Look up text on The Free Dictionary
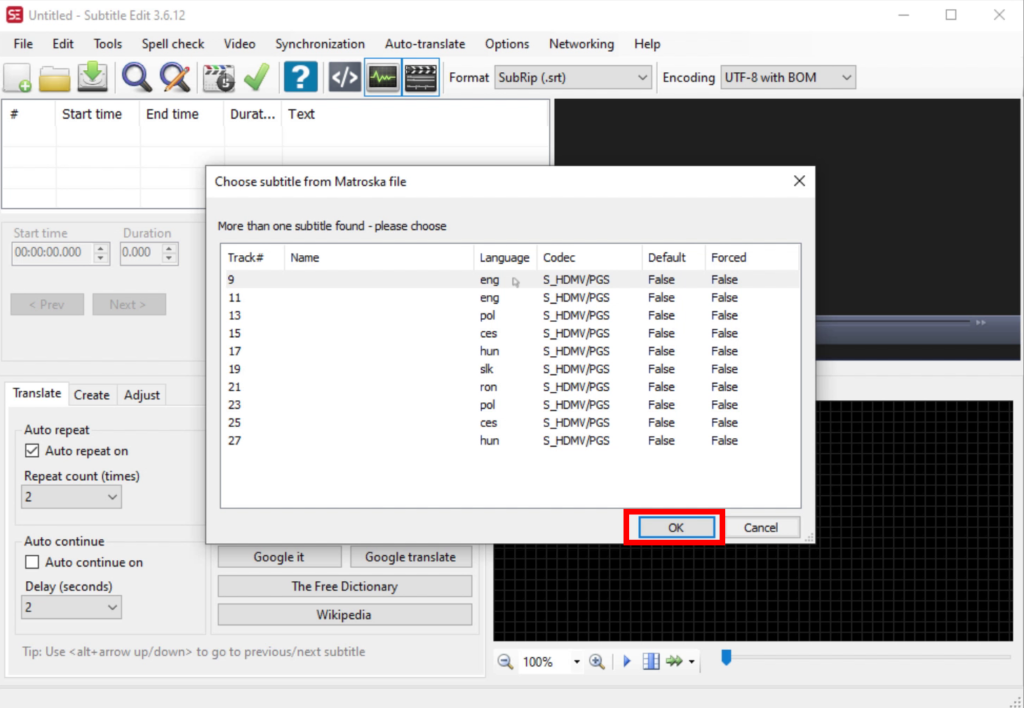Image resolution: width=1024 pixels, height=708 pixels. [x=344, y=586]
